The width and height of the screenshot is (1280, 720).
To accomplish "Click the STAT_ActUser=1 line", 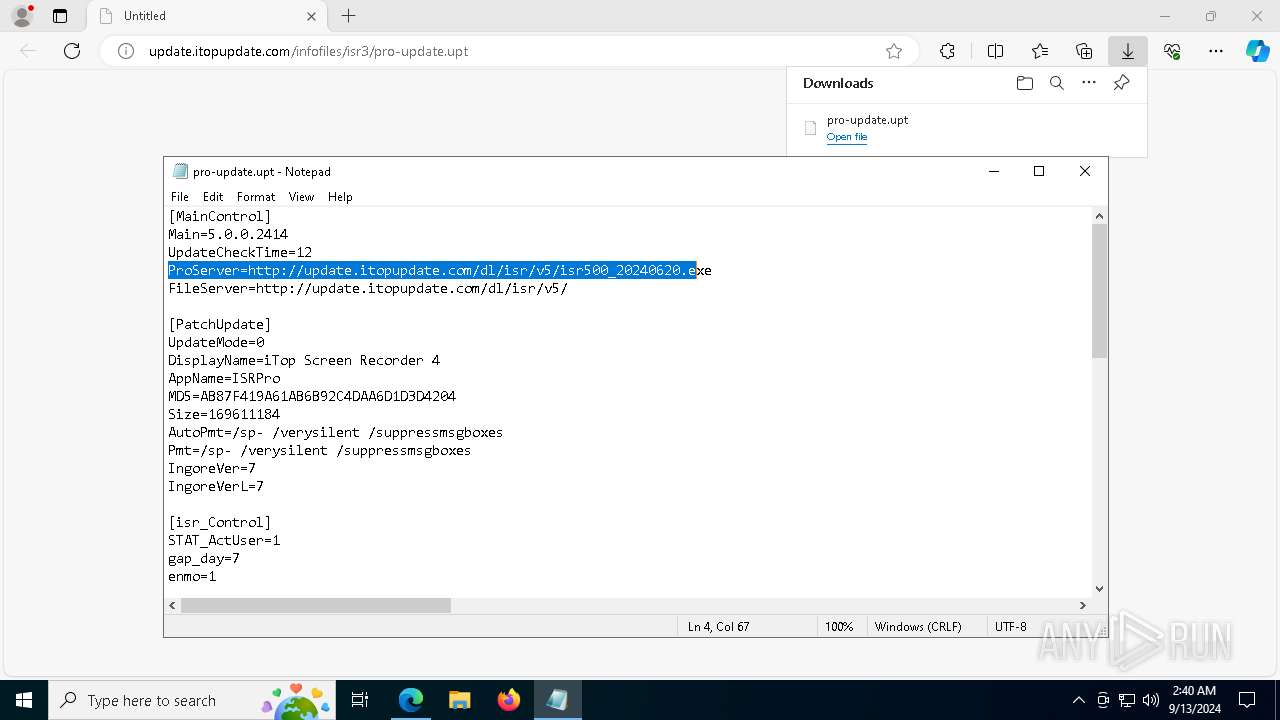I will tap(224, 540).
